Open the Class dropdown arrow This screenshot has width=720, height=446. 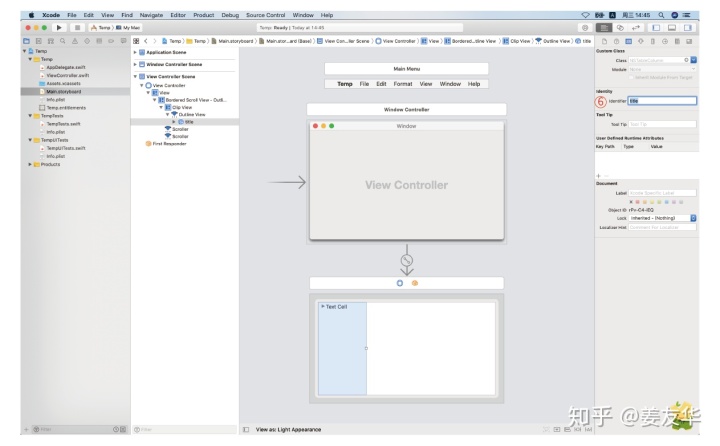click(x=693, y=60)
